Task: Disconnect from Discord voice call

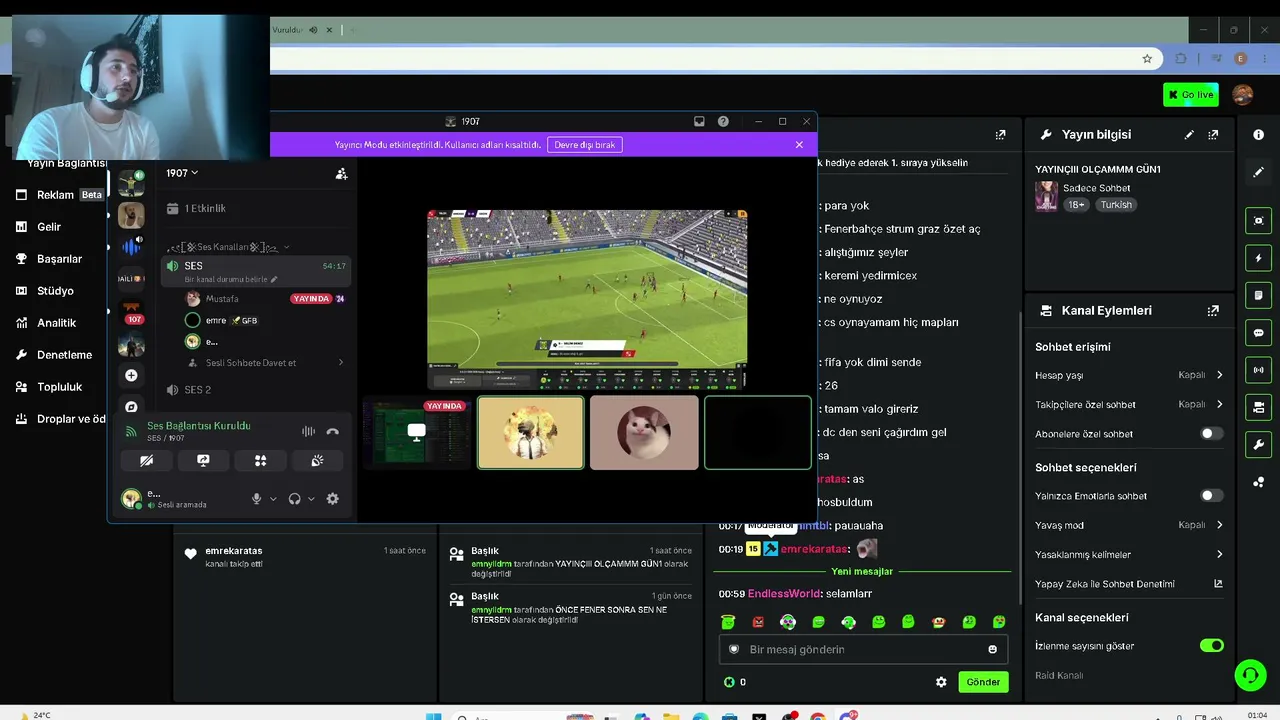Action: click(x=332, y=432)
